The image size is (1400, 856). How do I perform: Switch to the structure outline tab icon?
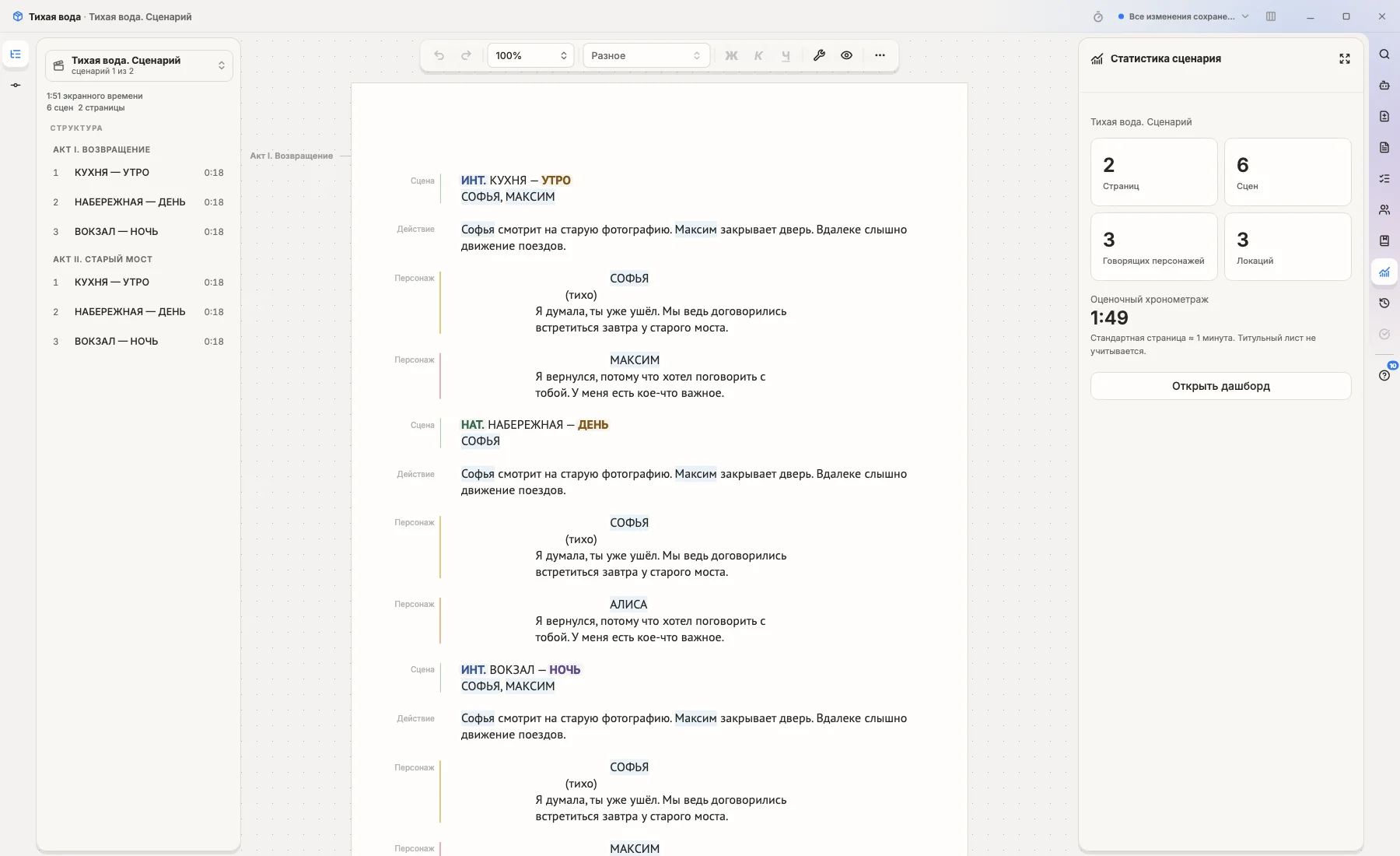(x=16, y=54)
